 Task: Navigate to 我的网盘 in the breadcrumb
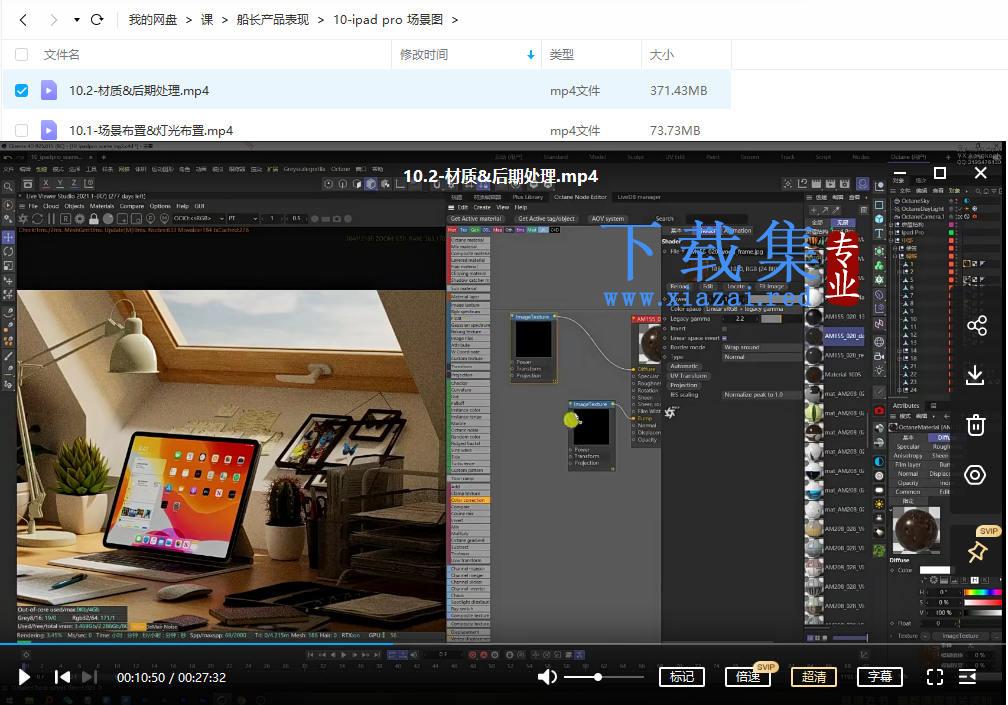(152, 20)
